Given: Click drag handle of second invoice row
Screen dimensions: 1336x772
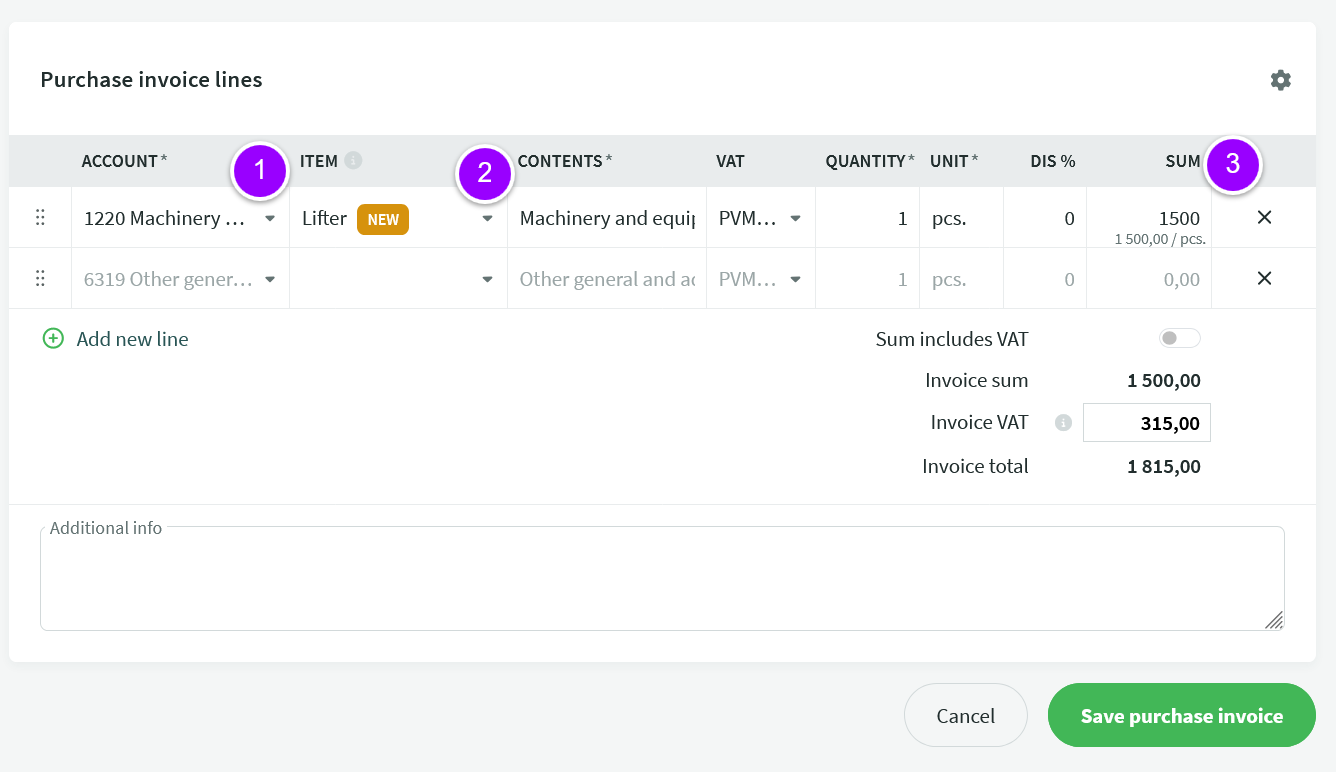Looking at the screenshot, I should (40, 279).
